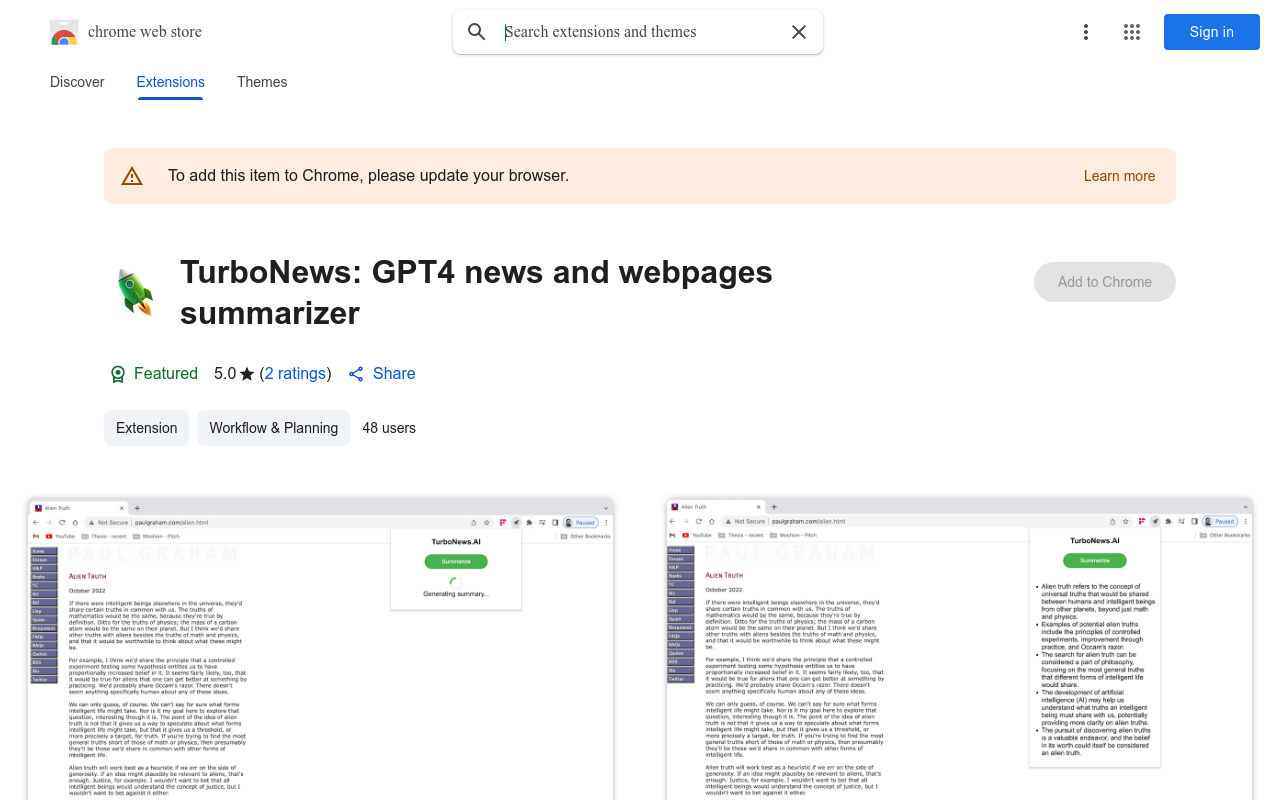Viewport: 1280px width, 800px height.
Task: Click the warning triangle icon in the banner
Action: [132, 176]
